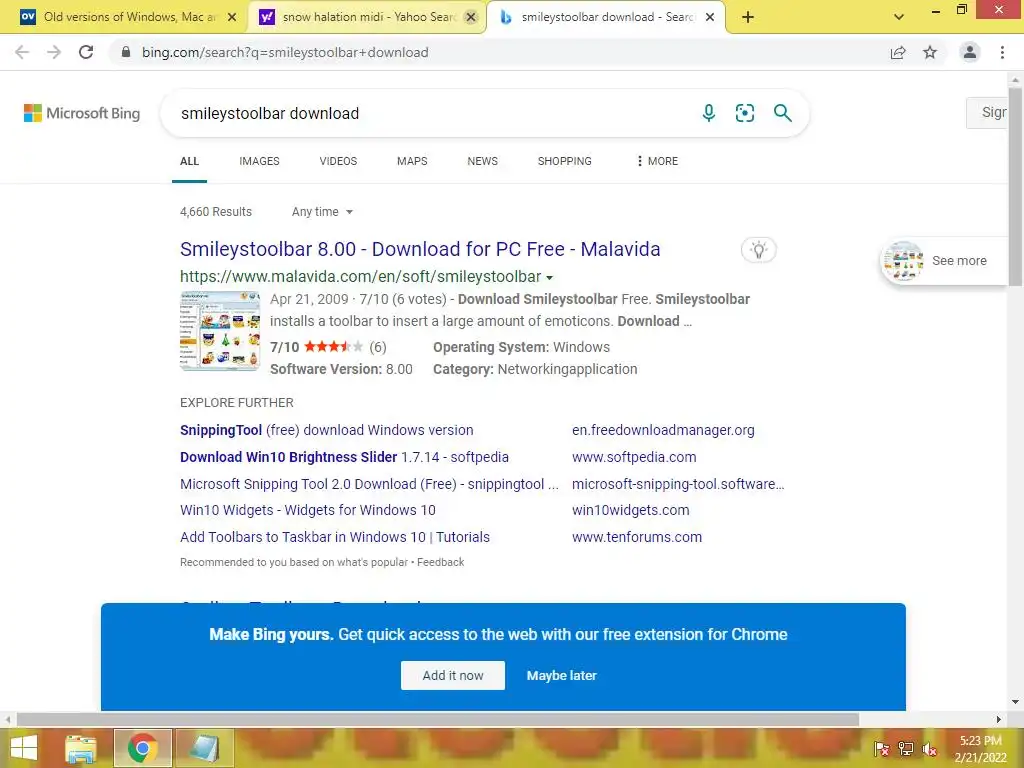Open File Explorer from the taskbar

click(x=81, y=748)
